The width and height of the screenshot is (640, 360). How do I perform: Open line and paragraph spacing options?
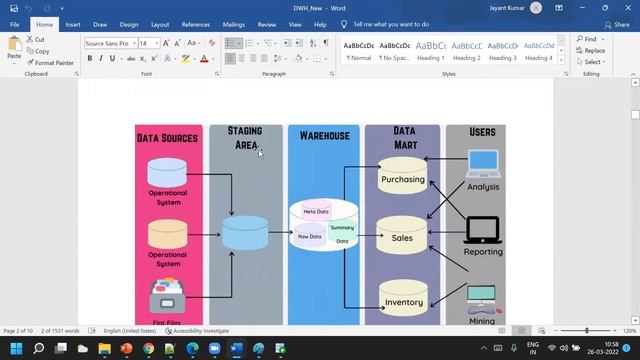(x=278, y=59)
